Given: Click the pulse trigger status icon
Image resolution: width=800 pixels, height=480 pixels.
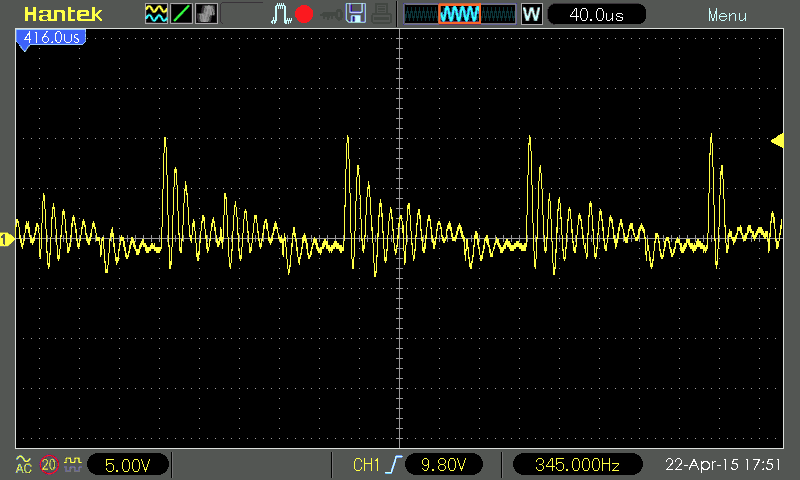Looking at the screenshot, I should (281, 14).
